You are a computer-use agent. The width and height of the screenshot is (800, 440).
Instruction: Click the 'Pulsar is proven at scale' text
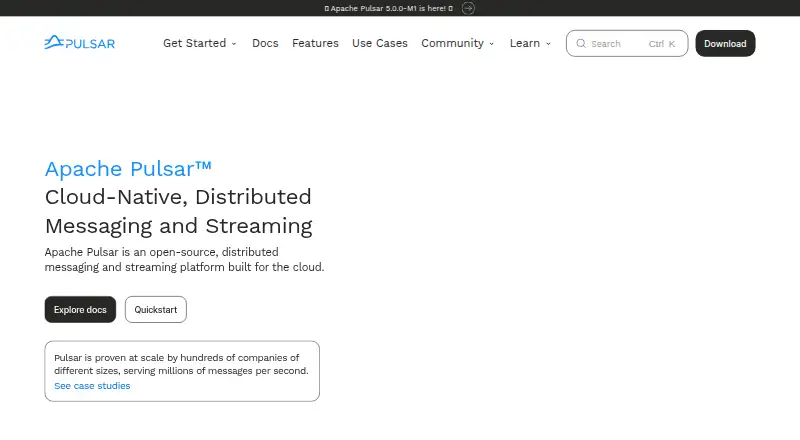(x=181, y=364)
